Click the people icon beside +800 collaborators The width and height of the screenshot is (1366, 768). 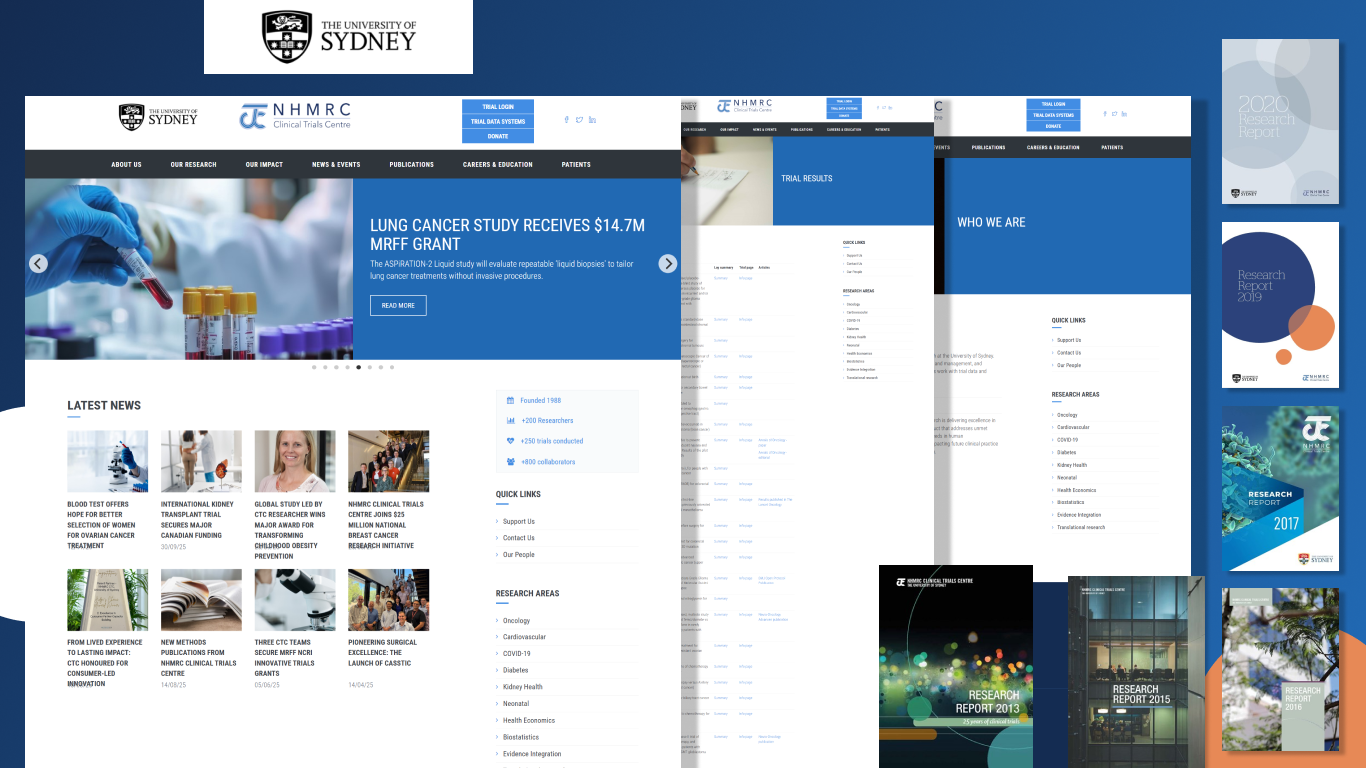click(x=511, y=462)
